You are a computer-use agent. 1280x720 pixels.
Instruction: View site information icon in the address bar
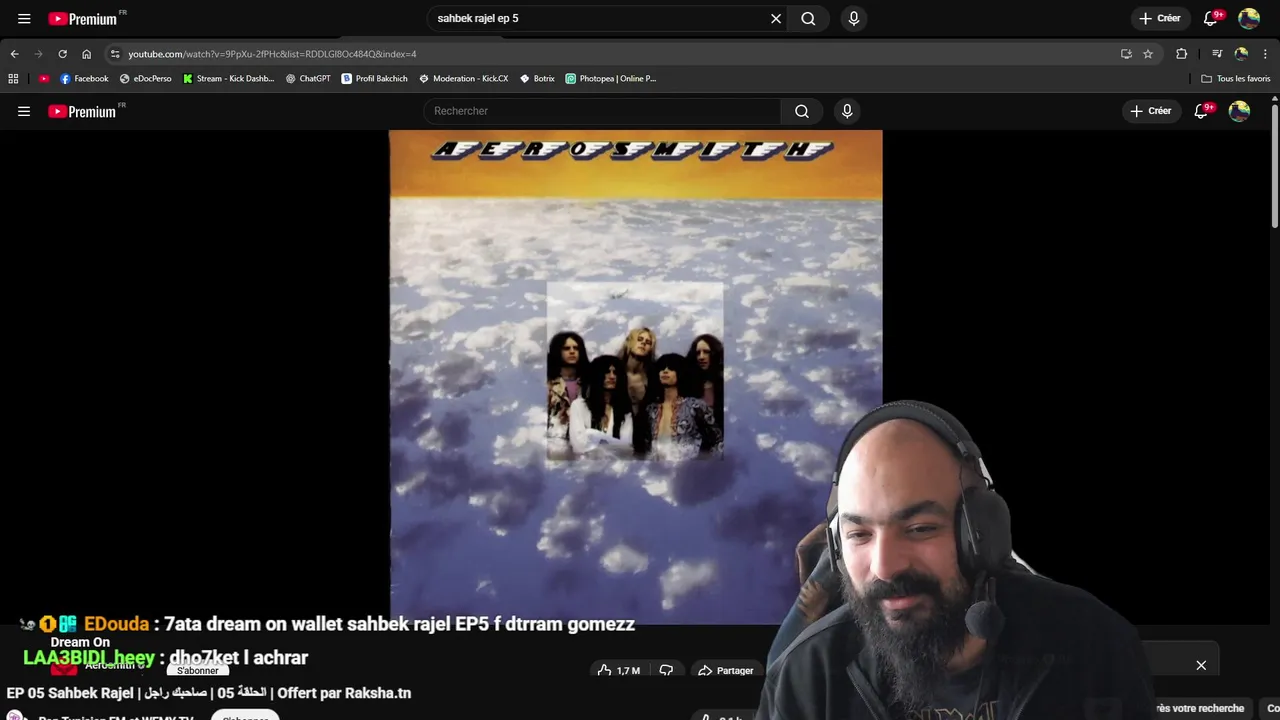pos(115,54)
